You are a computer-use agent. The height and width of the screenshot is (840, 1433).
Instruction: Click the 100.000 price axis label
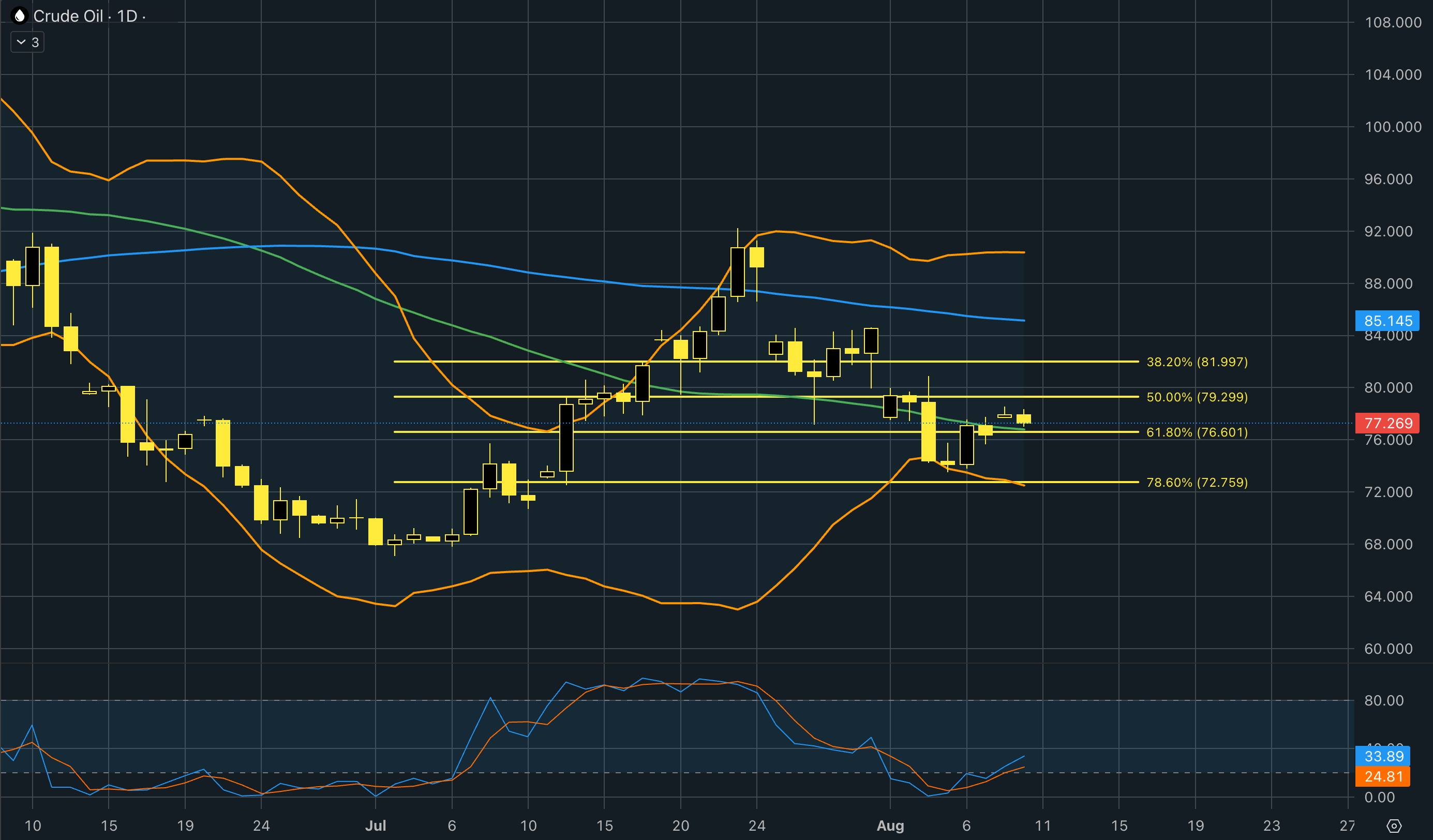click(1393, 127)
